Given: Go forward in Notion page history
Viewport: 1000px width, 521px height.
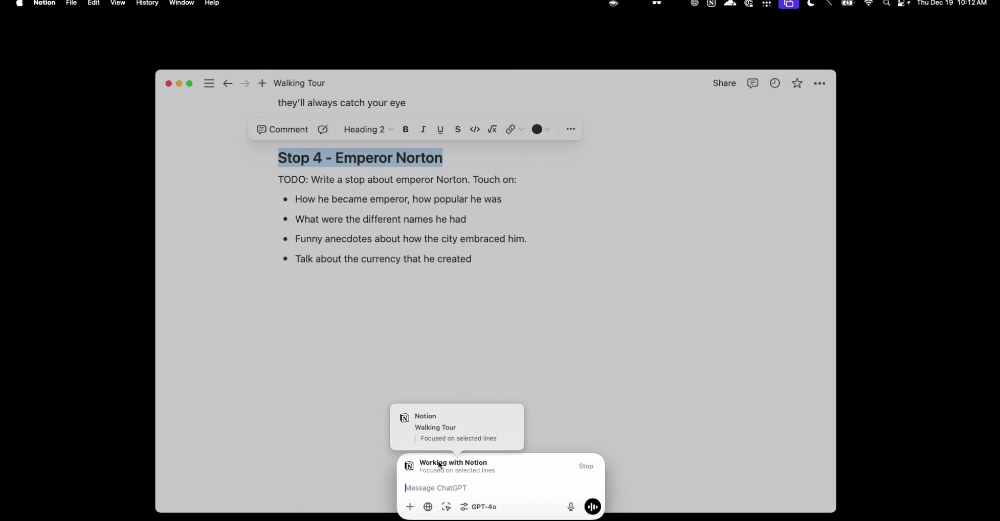Looking at the screenshot, I should tap(245, 84).
